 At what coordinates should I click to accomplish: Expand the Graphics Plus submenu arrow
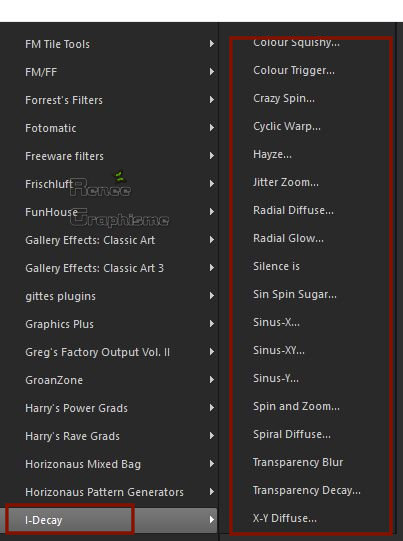pyautogui.click(x=212, y=324)
